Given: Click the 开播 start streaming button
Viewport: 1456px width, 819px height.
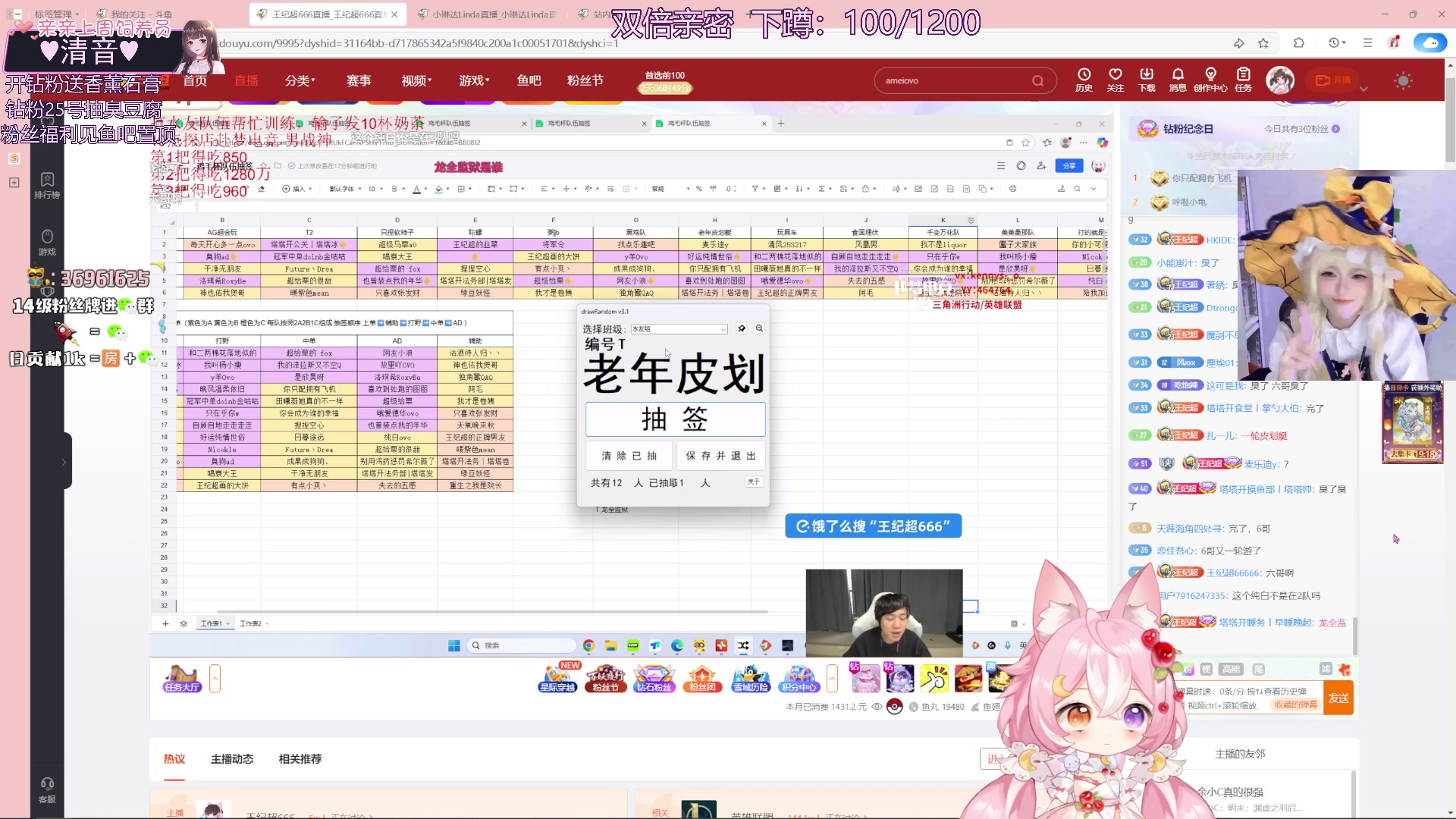Looking at the screenshot, I should pyautogui.click(x=1332, y=80).
